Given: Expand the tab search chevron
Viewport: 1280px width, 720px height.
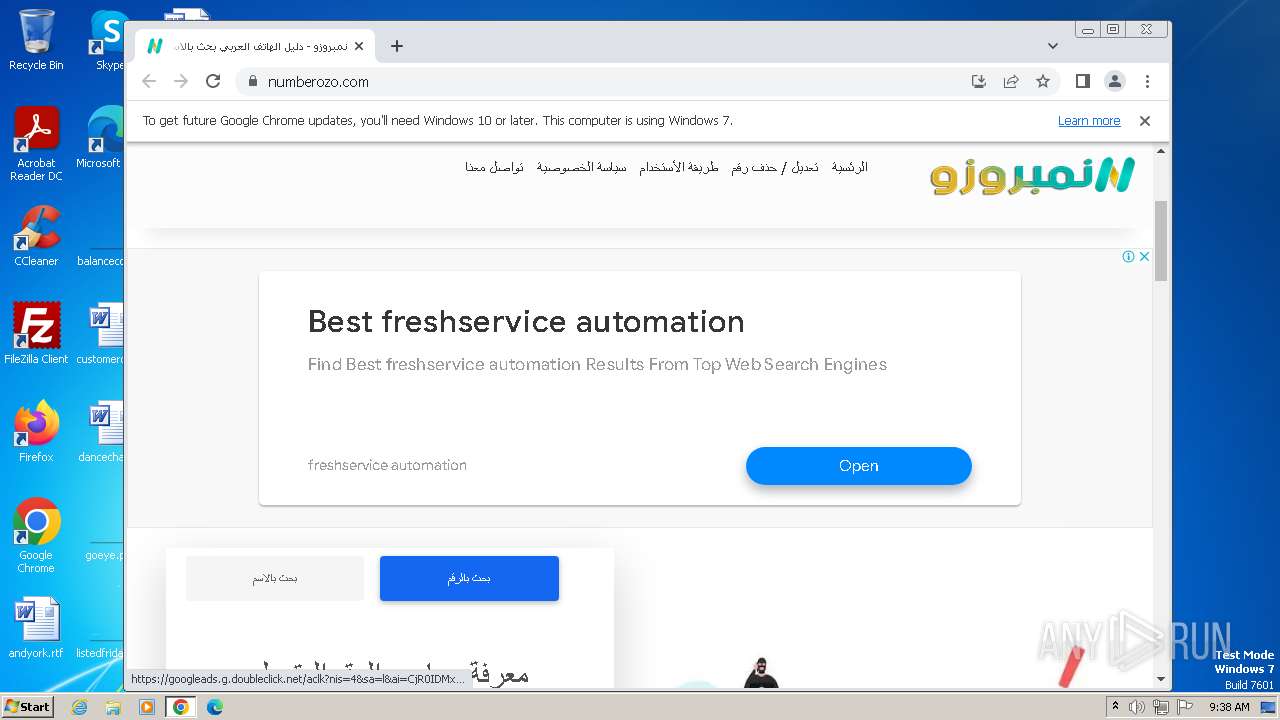Looking at the screenshot, I should pos(1052,46).
